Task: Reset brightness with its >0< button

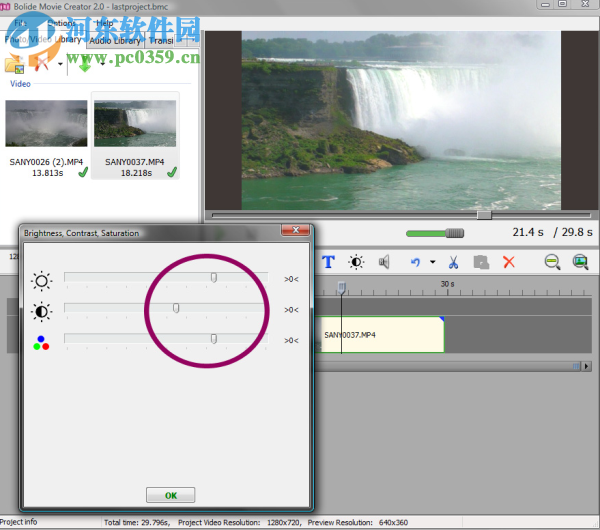Action: (291, 279)
